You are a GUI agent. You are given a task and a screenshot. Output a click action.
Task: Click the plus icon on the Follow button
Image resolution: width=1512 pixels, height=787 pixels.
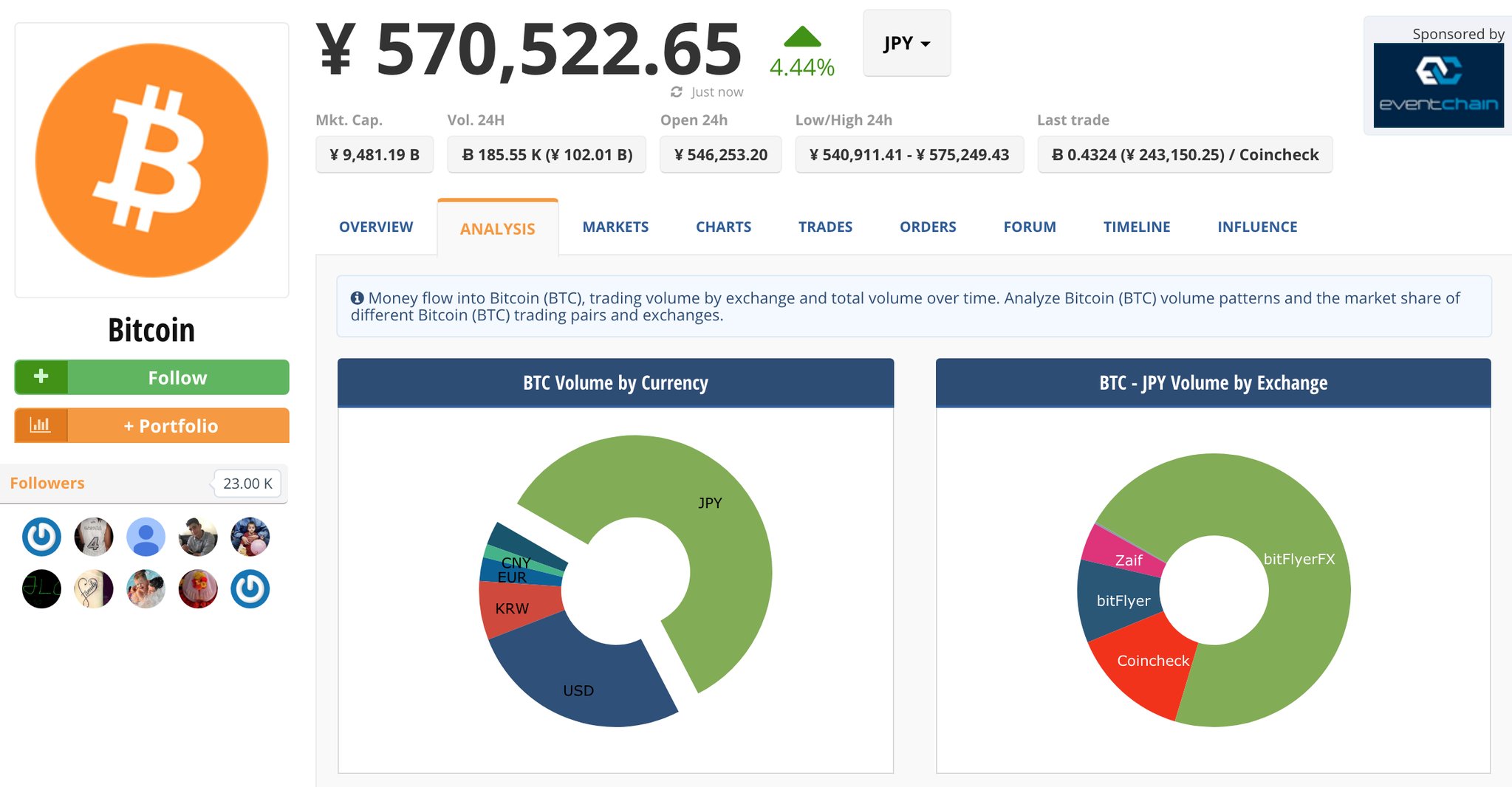click(41, 377)
